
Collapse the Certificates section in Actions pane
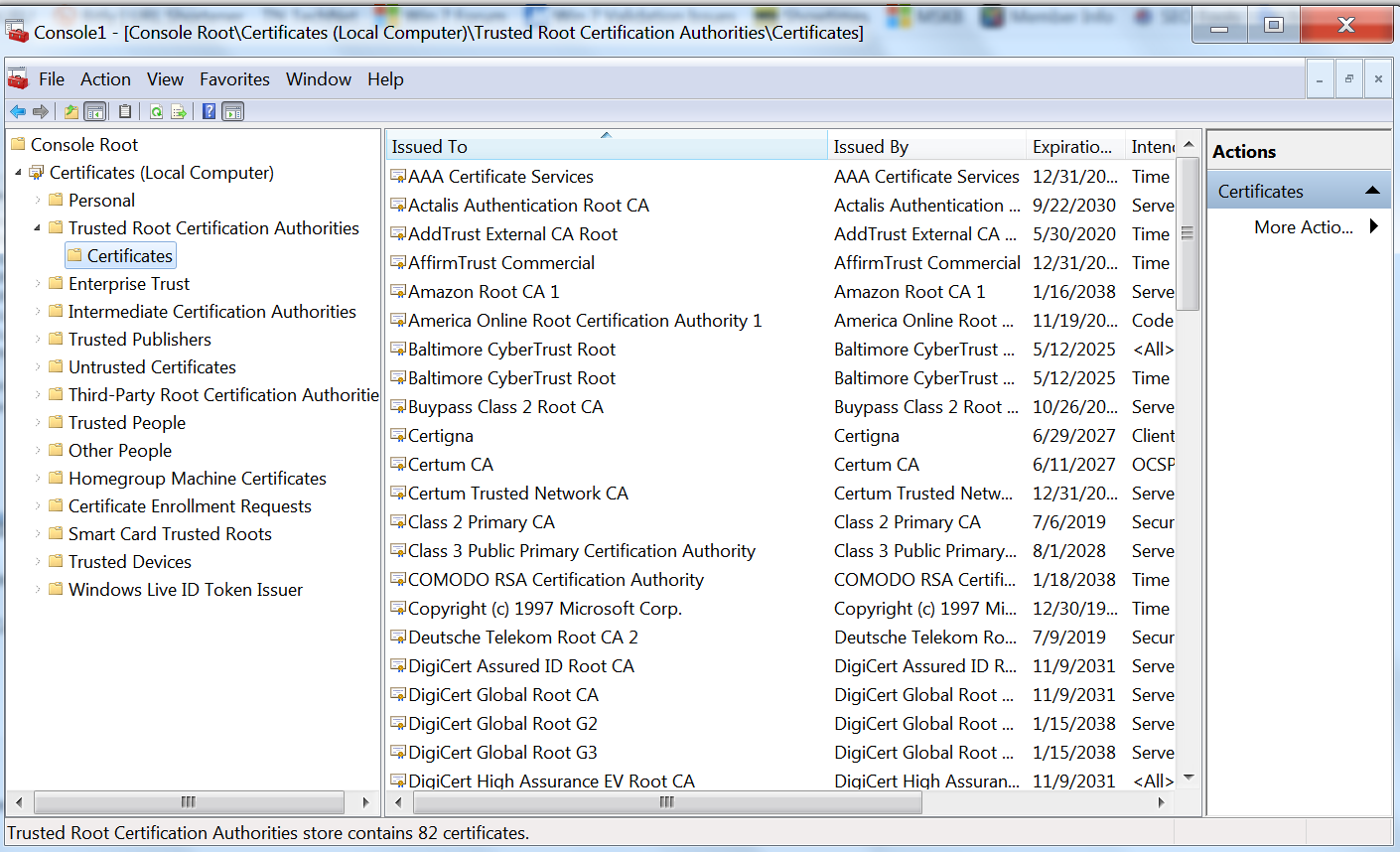(1373, 191)
